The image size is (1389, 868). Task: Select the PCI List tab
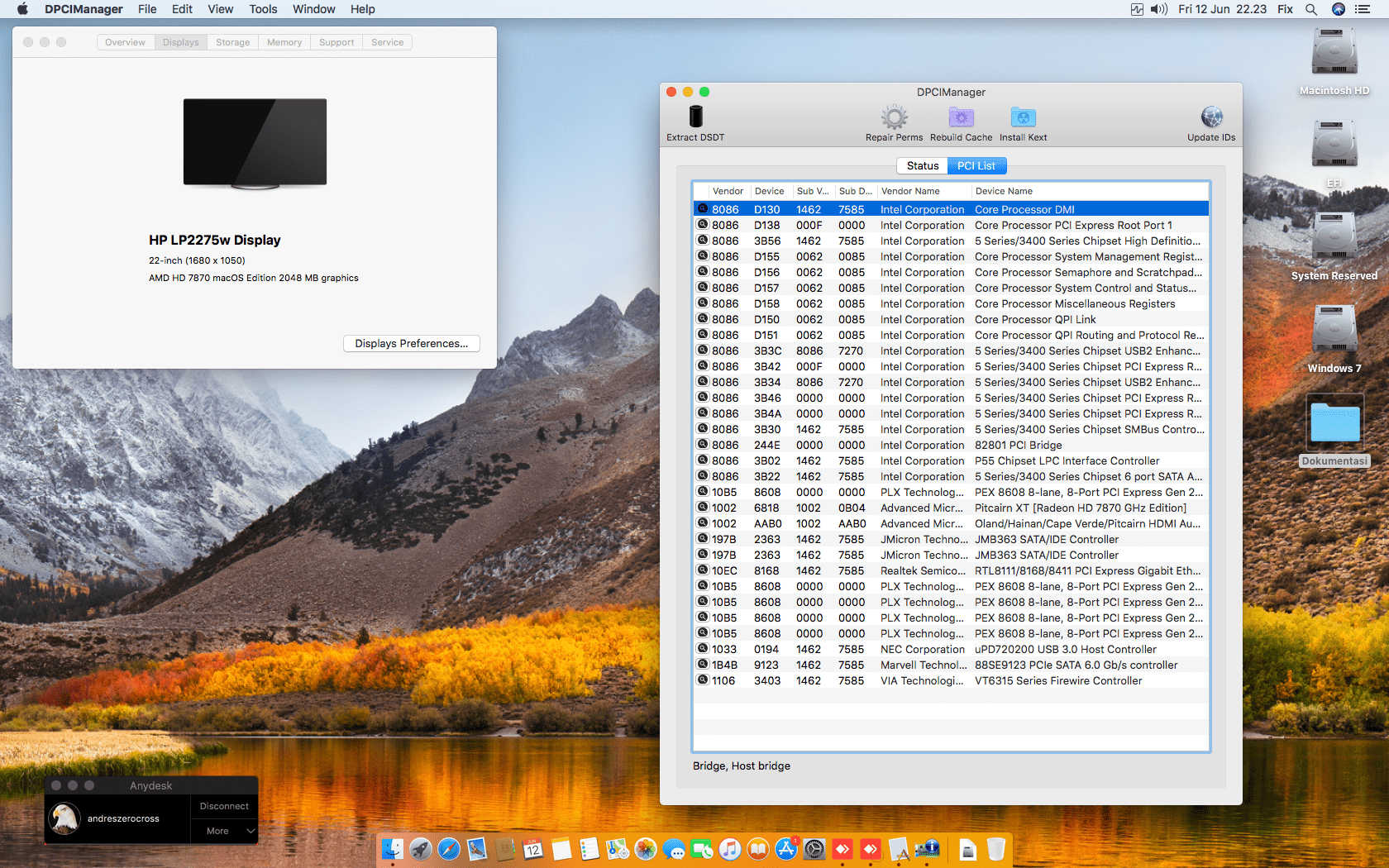[976, 166]
